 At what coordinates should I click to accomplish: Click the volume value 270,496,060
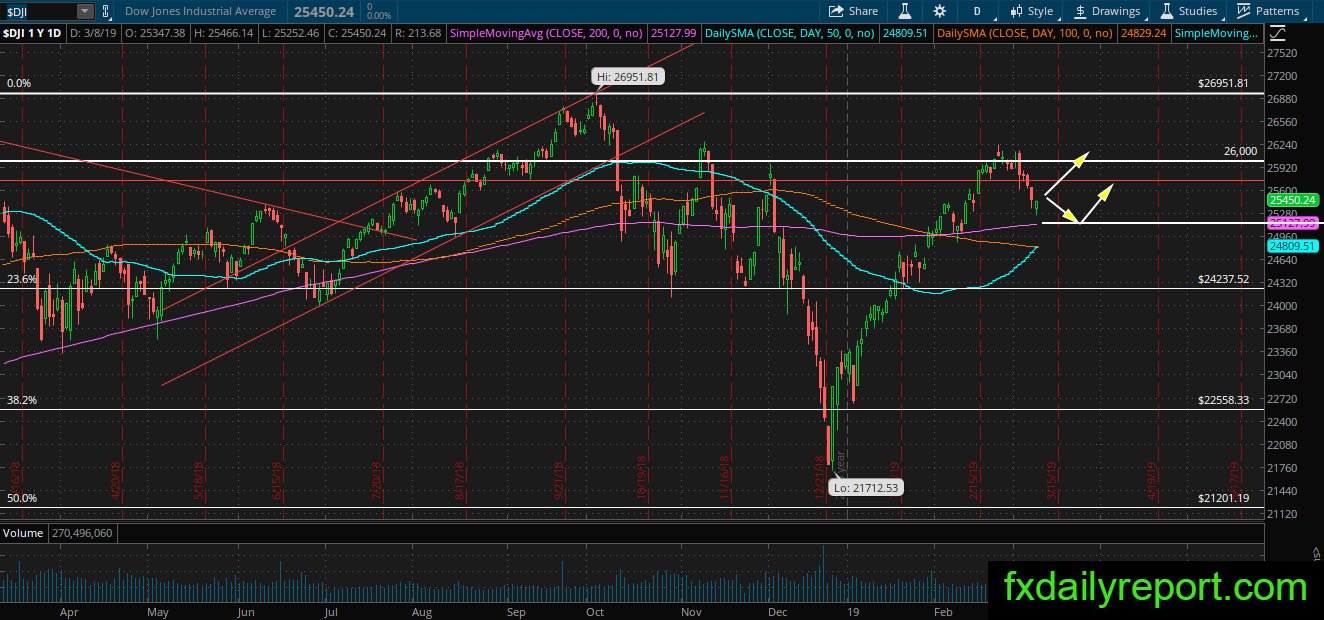point(82,533)
